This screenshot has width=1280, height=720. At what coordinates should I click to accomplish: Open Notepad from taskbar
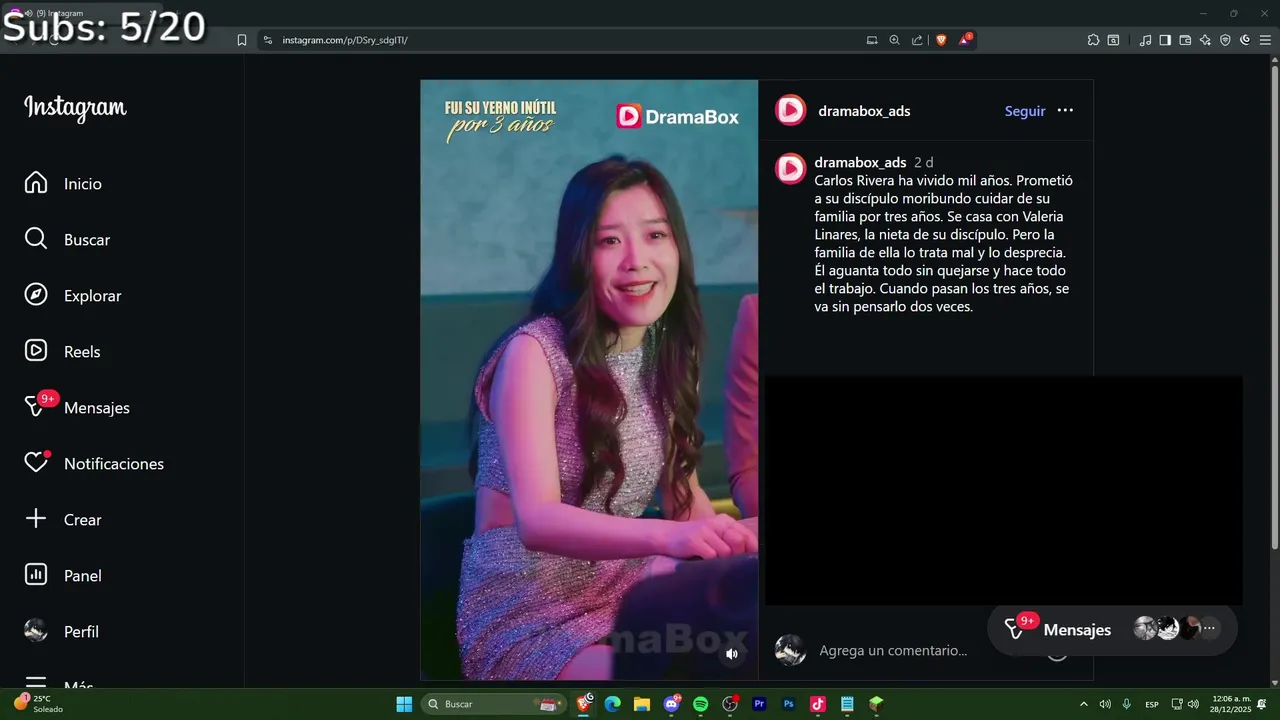[x=847, y=704]
